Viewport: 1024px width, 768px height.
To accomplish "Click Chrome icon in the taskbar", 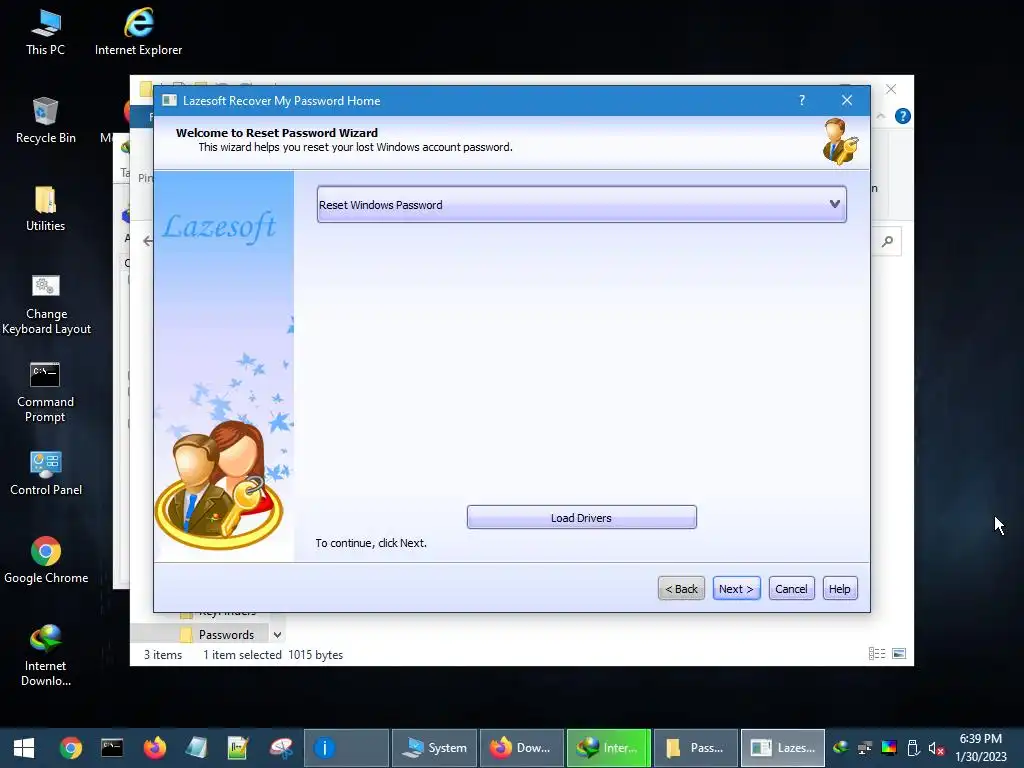I will pyautogui.click(x=71, y=748).
